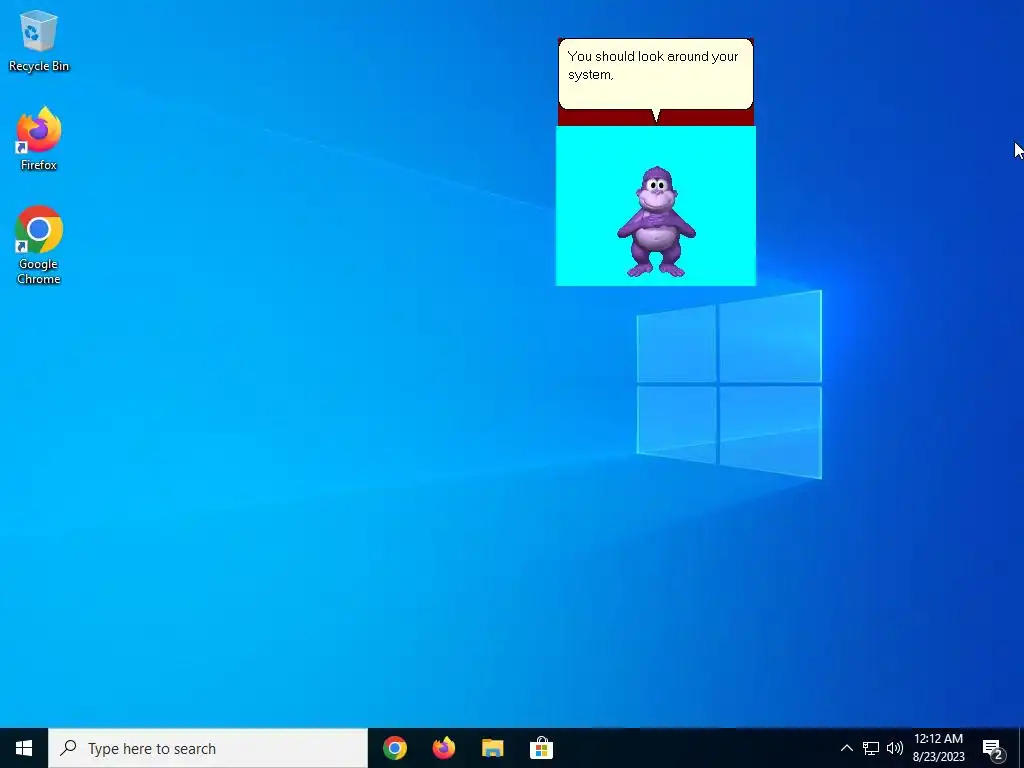Screen dimensions: 1024x768
Task: Click the 'Type here to search' box
Action: click(x=208, y=748)
